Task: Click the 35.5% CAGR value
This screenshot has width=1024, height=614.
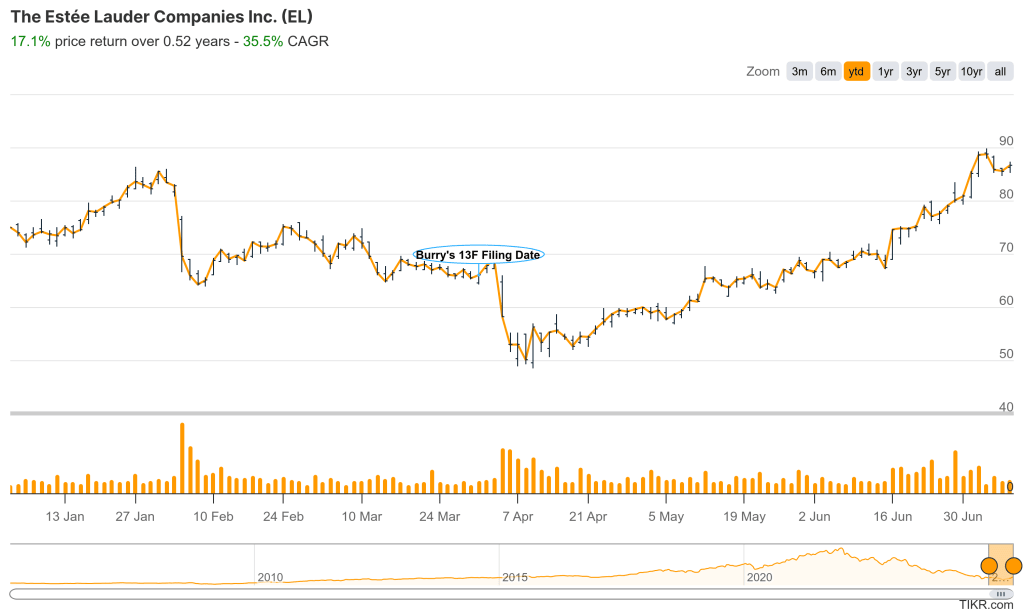Action: (x=263, y=41)
